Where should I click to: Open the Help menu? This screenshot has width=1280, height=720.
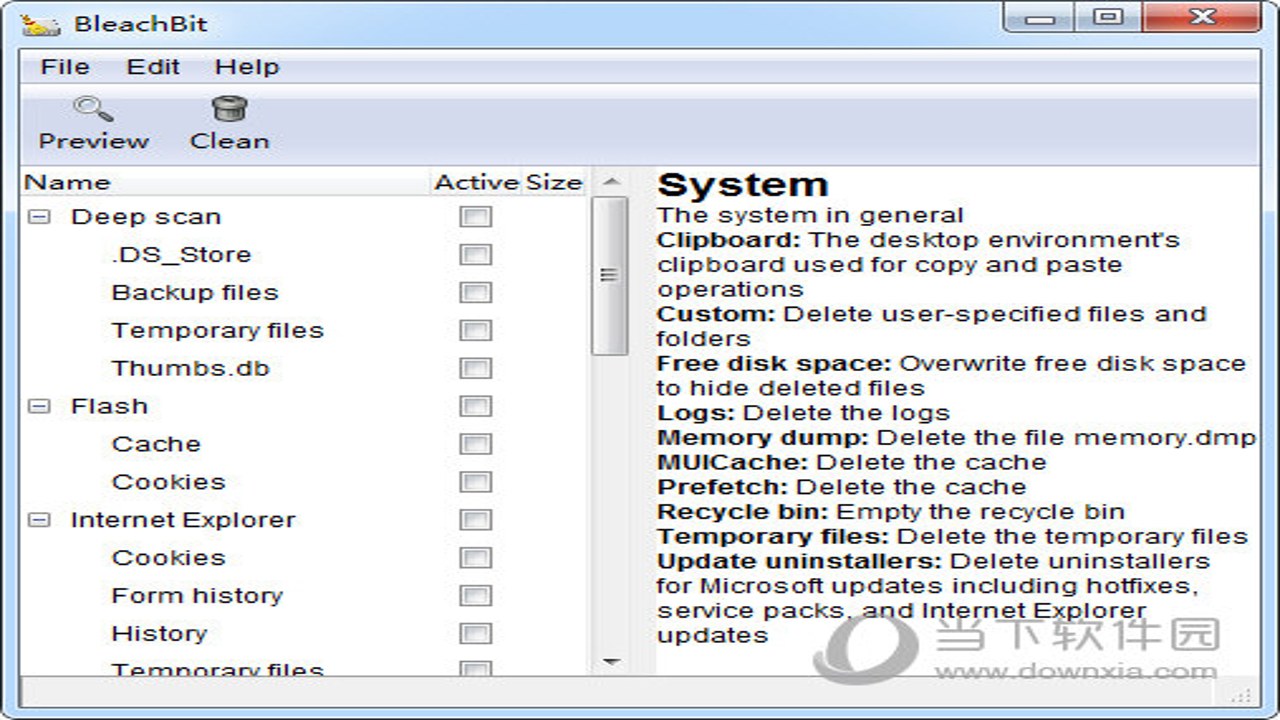247,67
